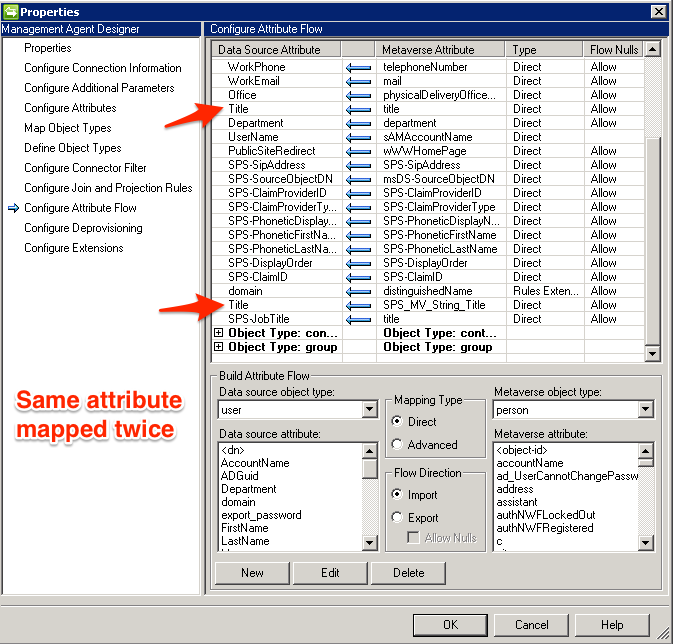673x644 pixels.
Task: Open Map Object Types page
Action: (x=67, y=128)
